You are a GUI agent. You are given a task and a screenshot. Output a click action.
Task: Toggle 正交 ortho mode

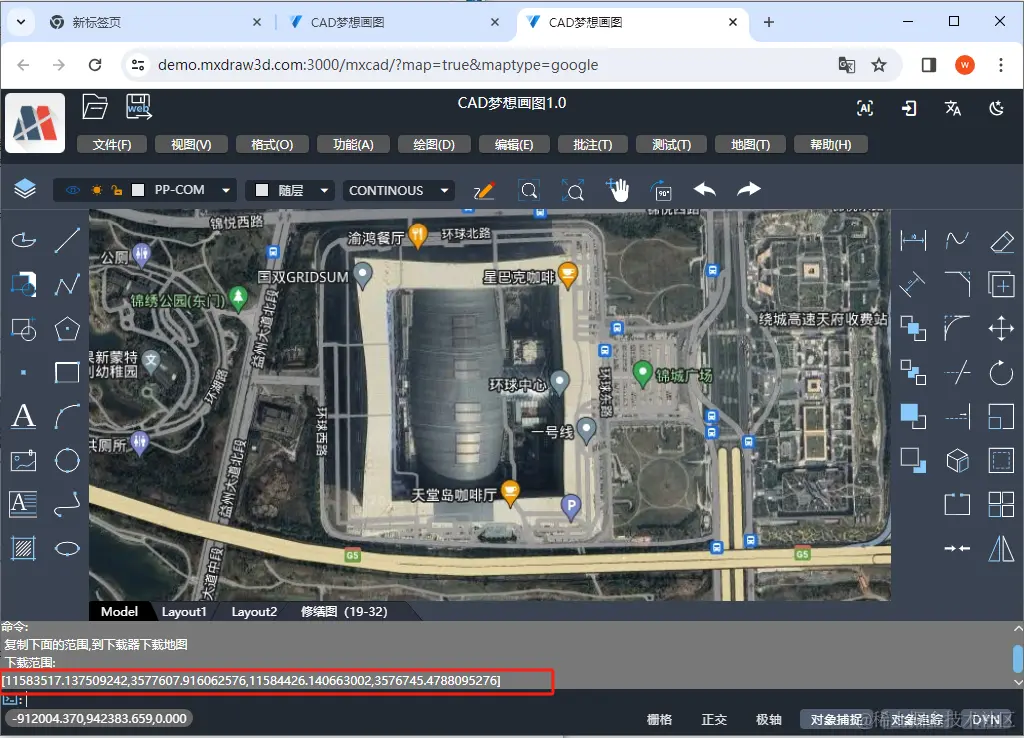tap(714, 719)
